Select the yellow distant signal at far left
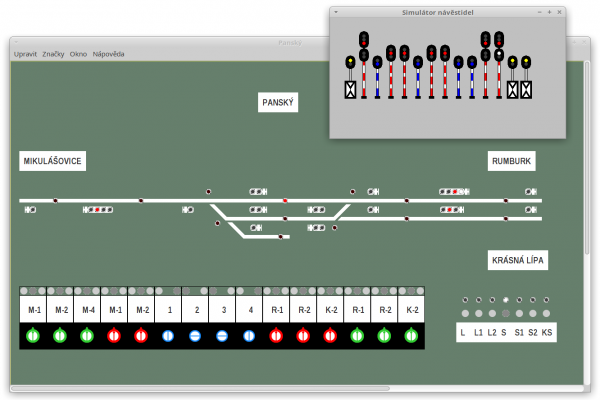This screenshot has height=400, width=600. pyautogui.click(x=350, y=77)
